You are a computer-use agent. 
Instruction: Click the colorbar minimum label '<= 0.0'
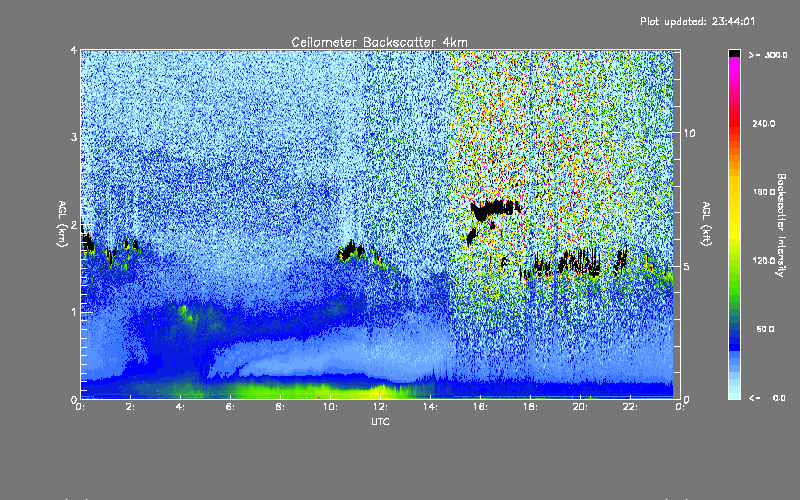767,398
